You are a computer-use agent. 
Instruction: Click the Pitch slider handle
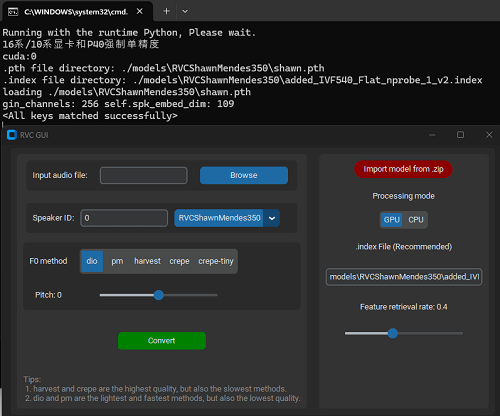tap(159, 295)
